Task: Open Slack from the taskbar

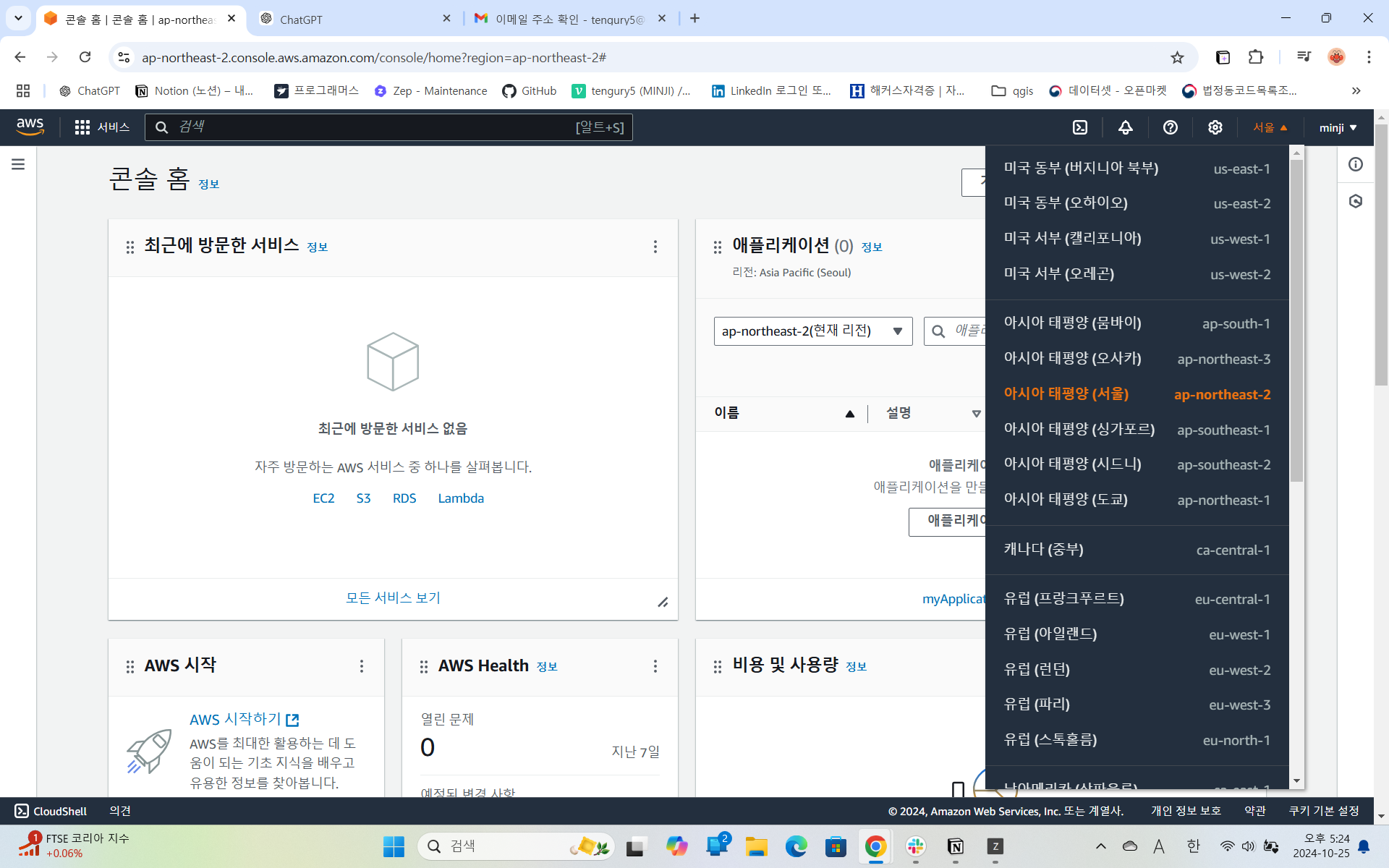Action: (916, 846)
